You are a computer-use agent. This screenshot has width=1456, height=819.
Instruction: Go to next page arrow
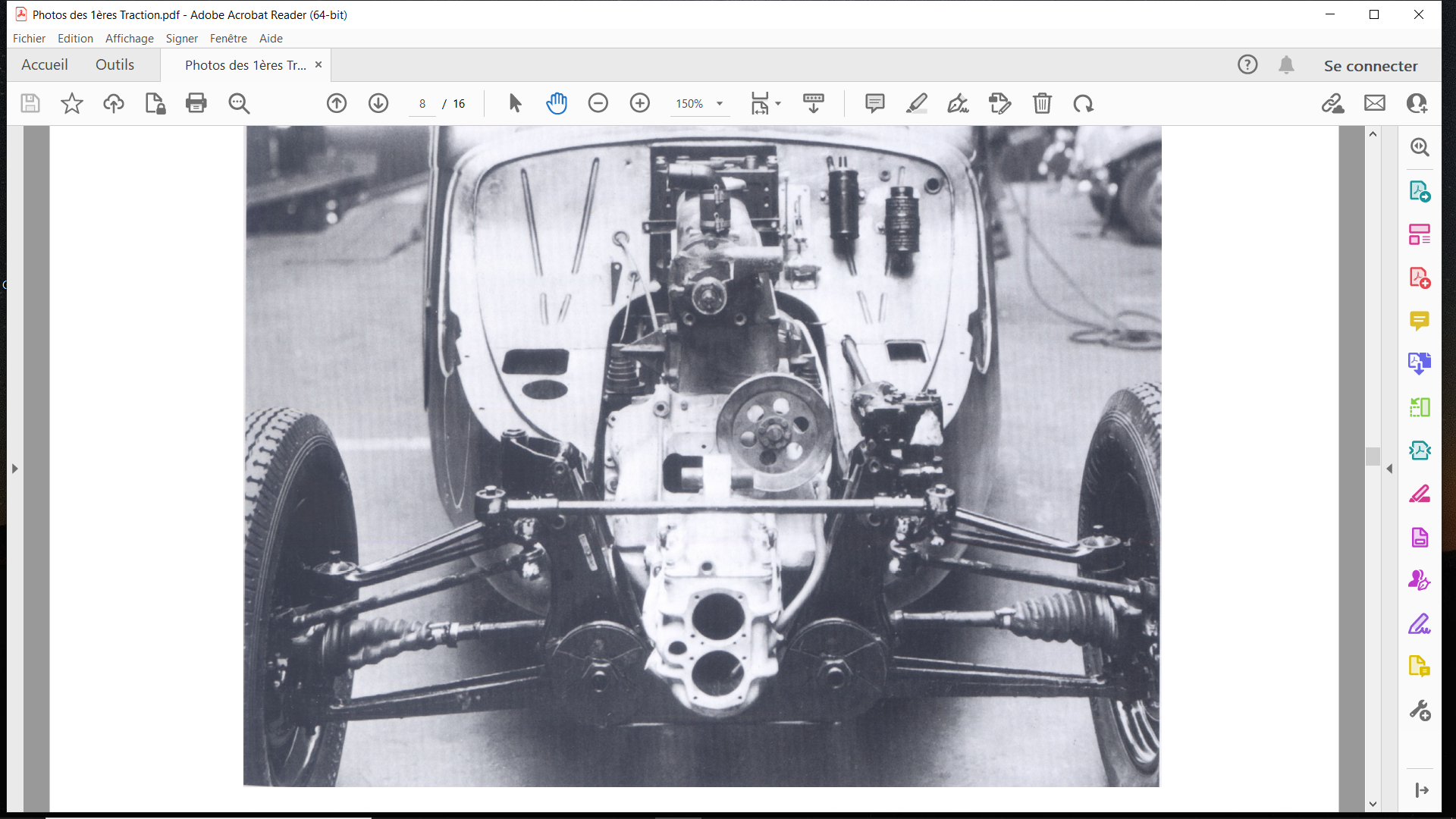coord(378,103)
